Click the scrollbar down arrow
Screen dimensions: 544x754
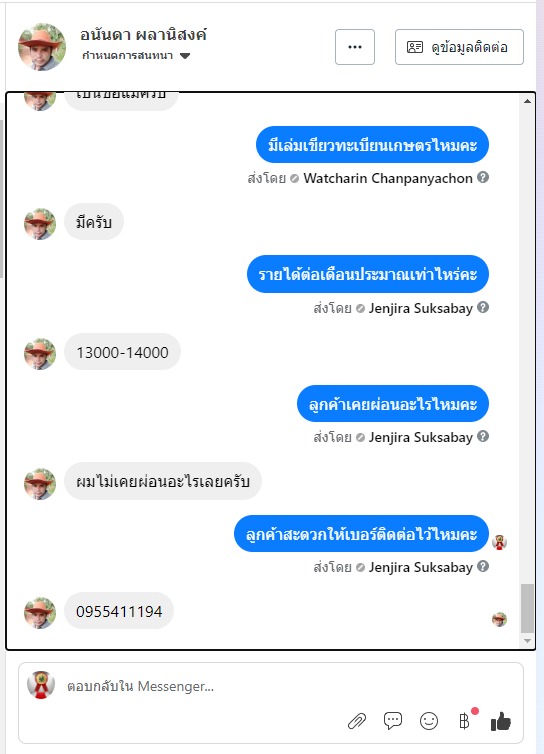(527, 641)
